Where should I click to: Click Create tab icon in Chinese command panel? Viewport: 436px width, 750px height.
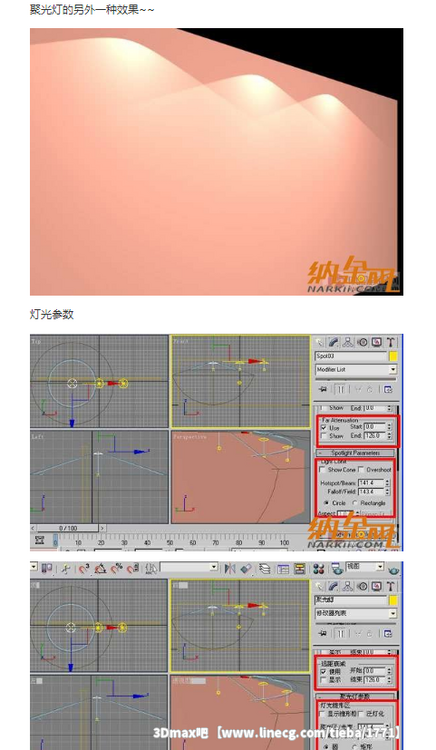click(319, 586)
